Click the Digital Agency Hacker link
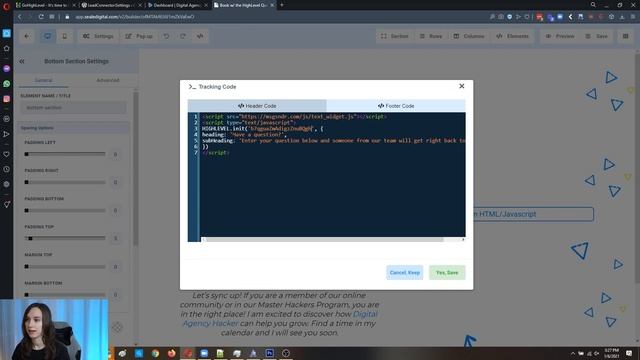The width and height of the screenshot is (640, 360). [x=280, y=318]
